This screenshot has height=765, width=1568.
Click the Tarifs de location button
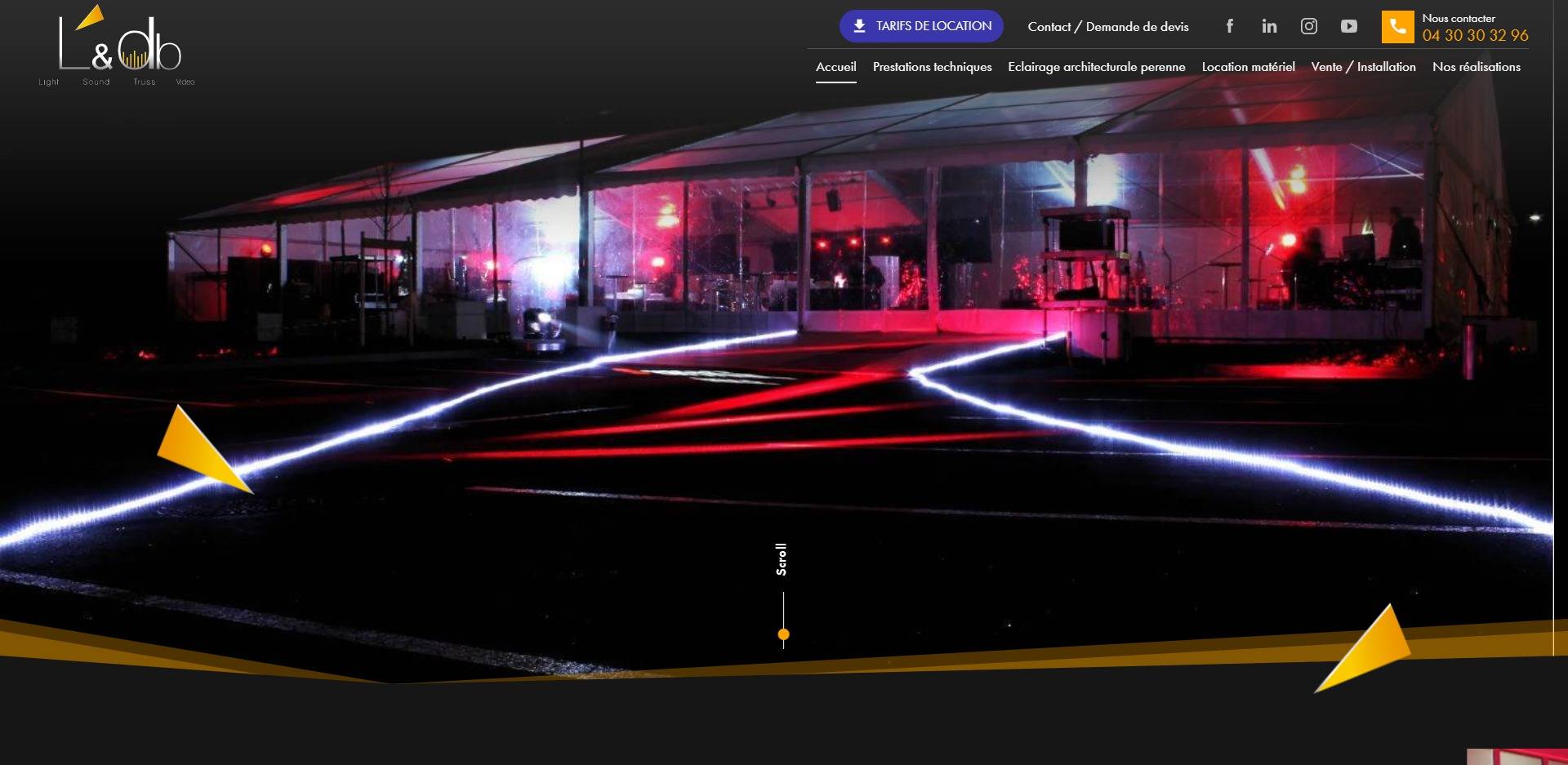921,26
